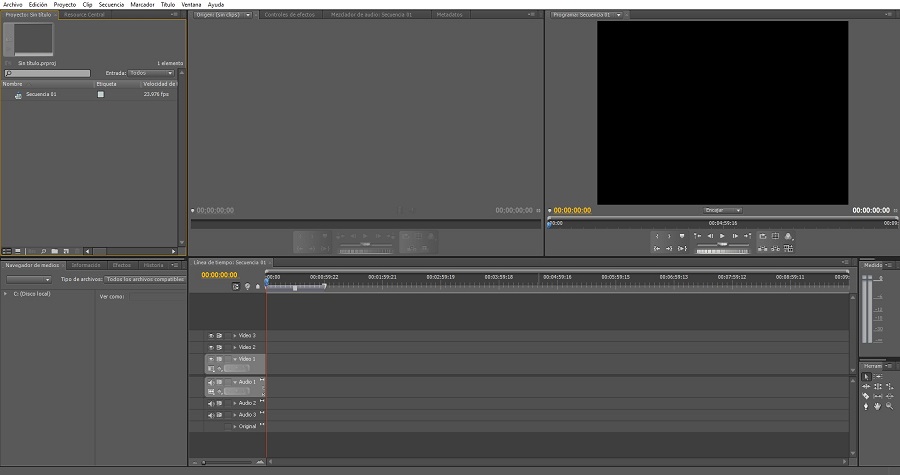The width and height of the screenshot is (900, 475).
Task: Switch Project panel to icon view
Action: tap(18, 251)
